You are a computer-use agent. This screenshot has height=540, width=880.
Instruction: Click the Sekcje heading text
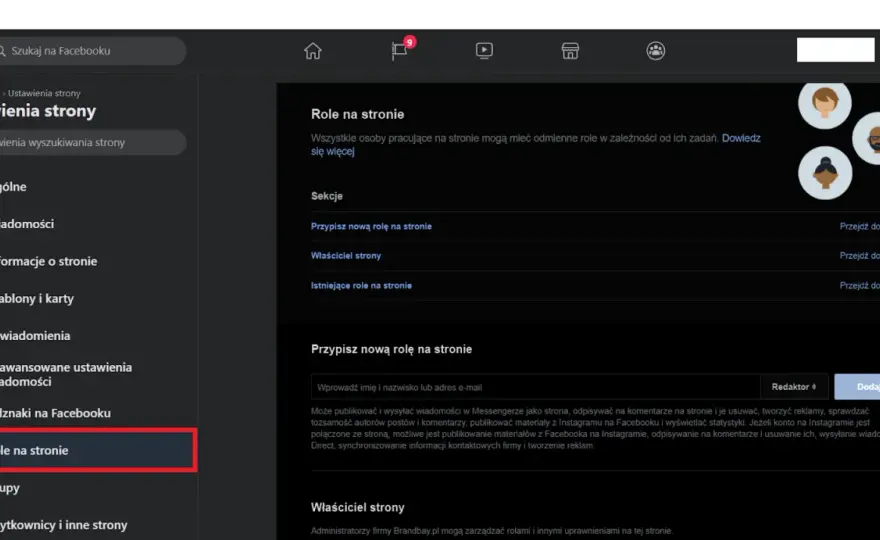[327, 196]
